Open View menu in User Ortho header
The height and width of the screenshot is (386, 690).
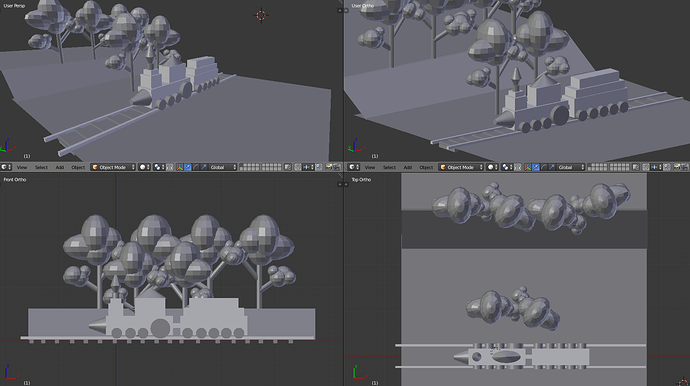point(370,167)
